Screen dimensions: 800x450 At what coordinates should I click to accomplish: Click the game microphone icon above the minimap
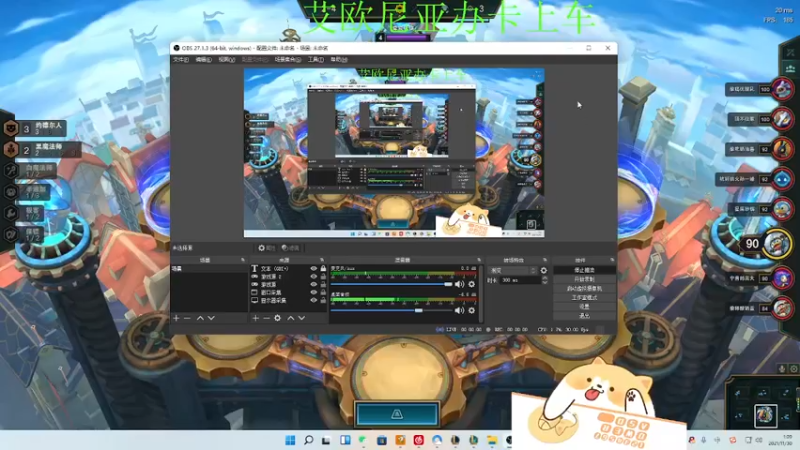782,368
